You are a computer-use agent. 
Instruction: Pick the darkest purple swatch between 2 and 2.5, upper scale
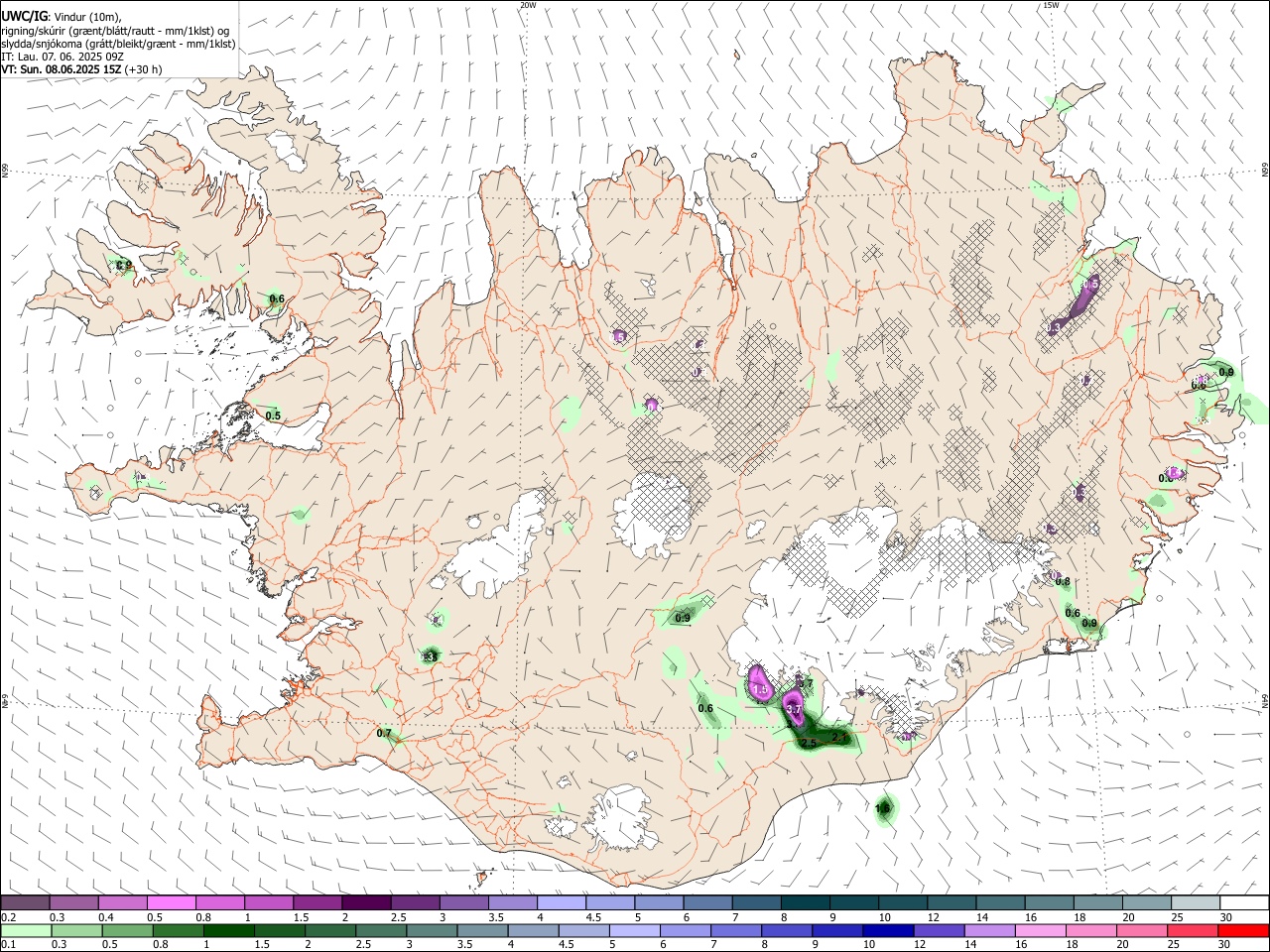tap(366, 902)
